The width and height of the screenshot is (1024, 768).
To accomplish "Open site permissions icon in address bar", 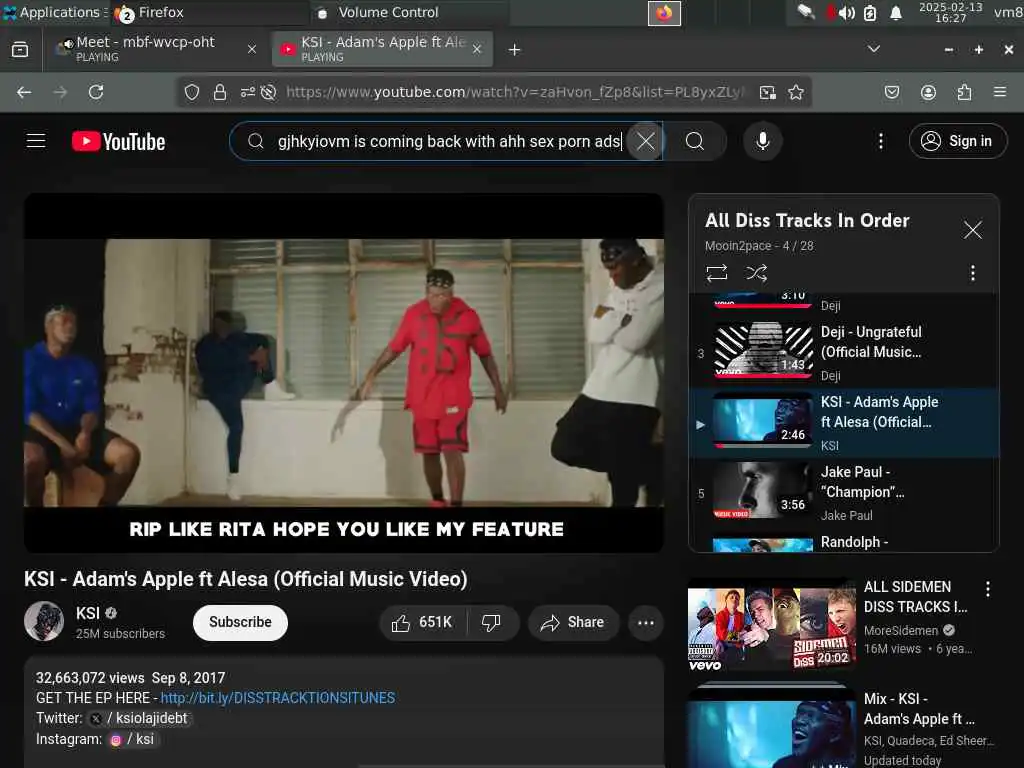I will [x=248, y=92].
